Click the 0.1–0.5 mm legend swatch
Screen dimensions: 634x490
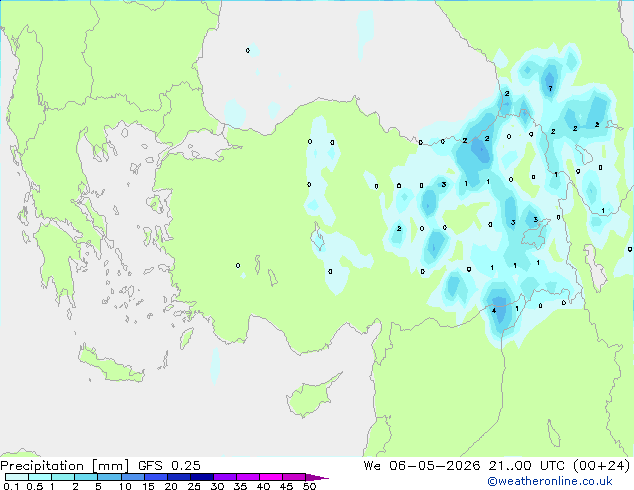[x=17, y=477]
